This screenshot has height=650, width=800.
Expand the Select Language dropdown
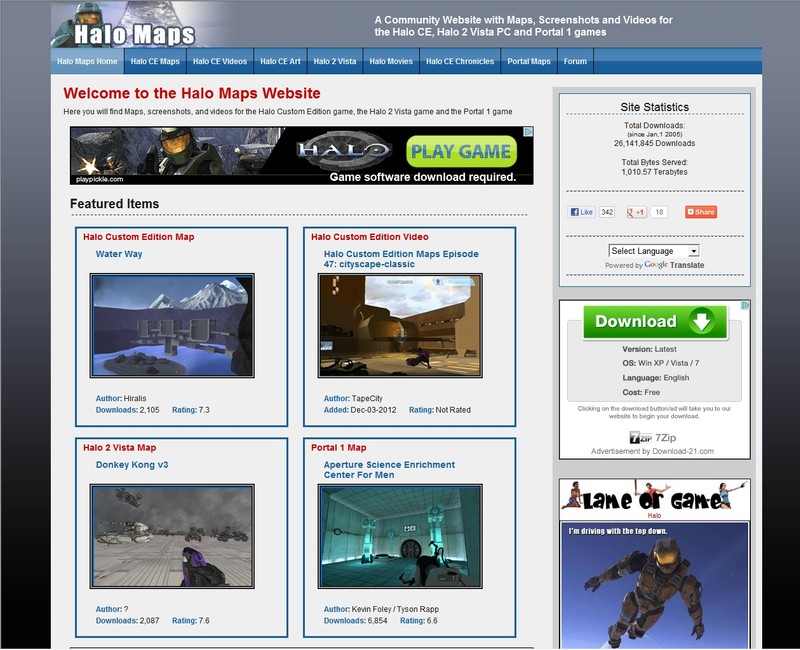click(654, 251)
